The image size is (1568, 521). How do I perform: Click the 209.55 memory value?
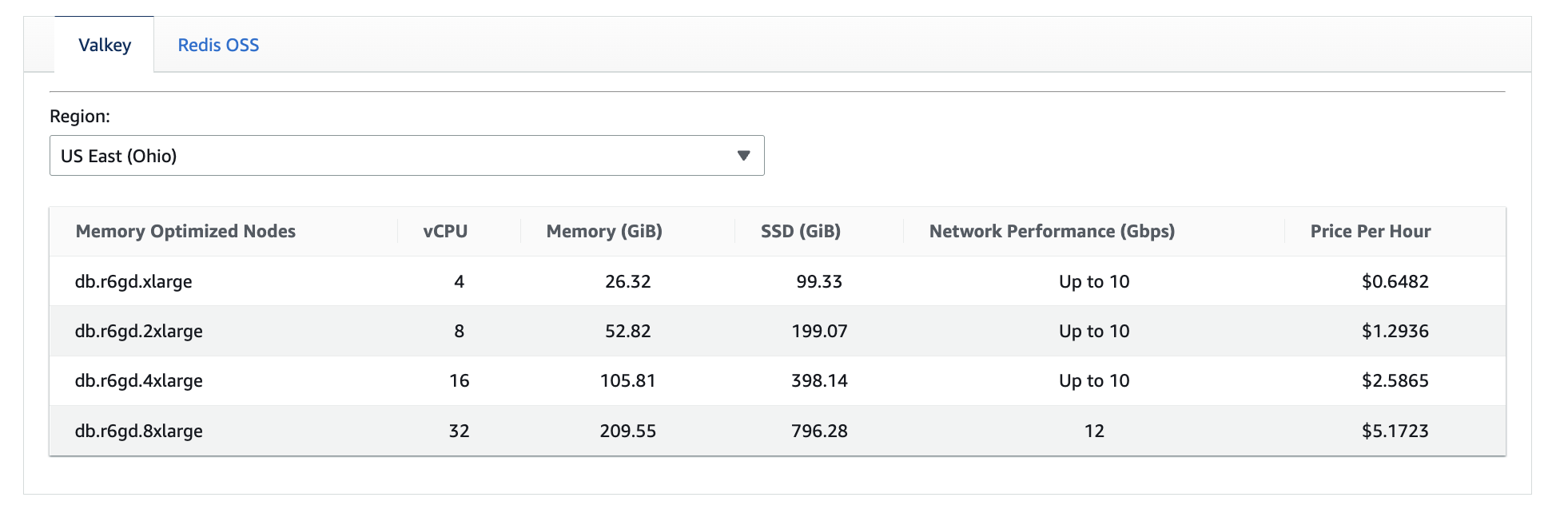[x=627, y=431]
